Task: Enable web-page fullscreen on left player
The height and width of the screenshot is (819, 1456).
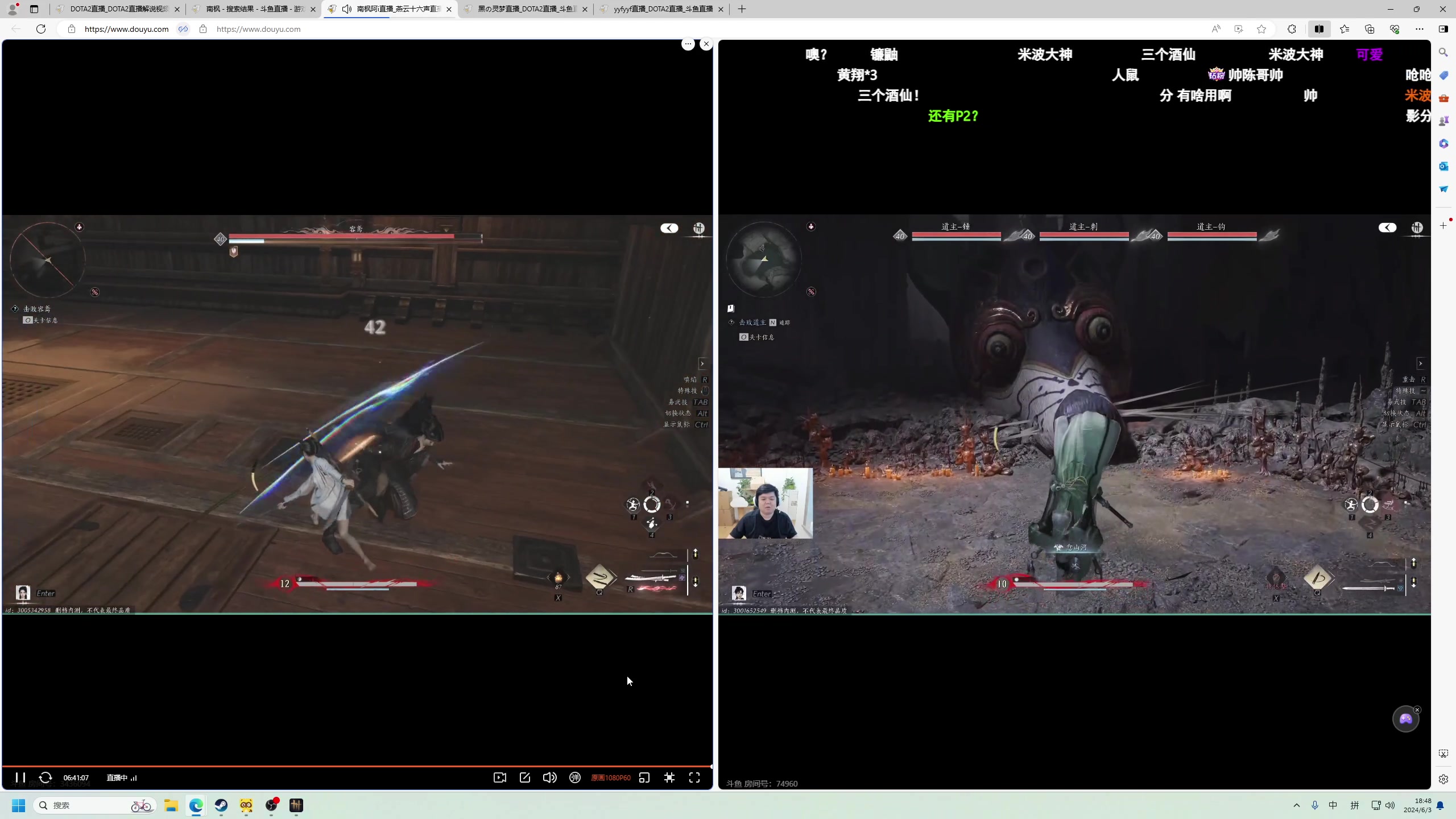Action: click(669, 777)
